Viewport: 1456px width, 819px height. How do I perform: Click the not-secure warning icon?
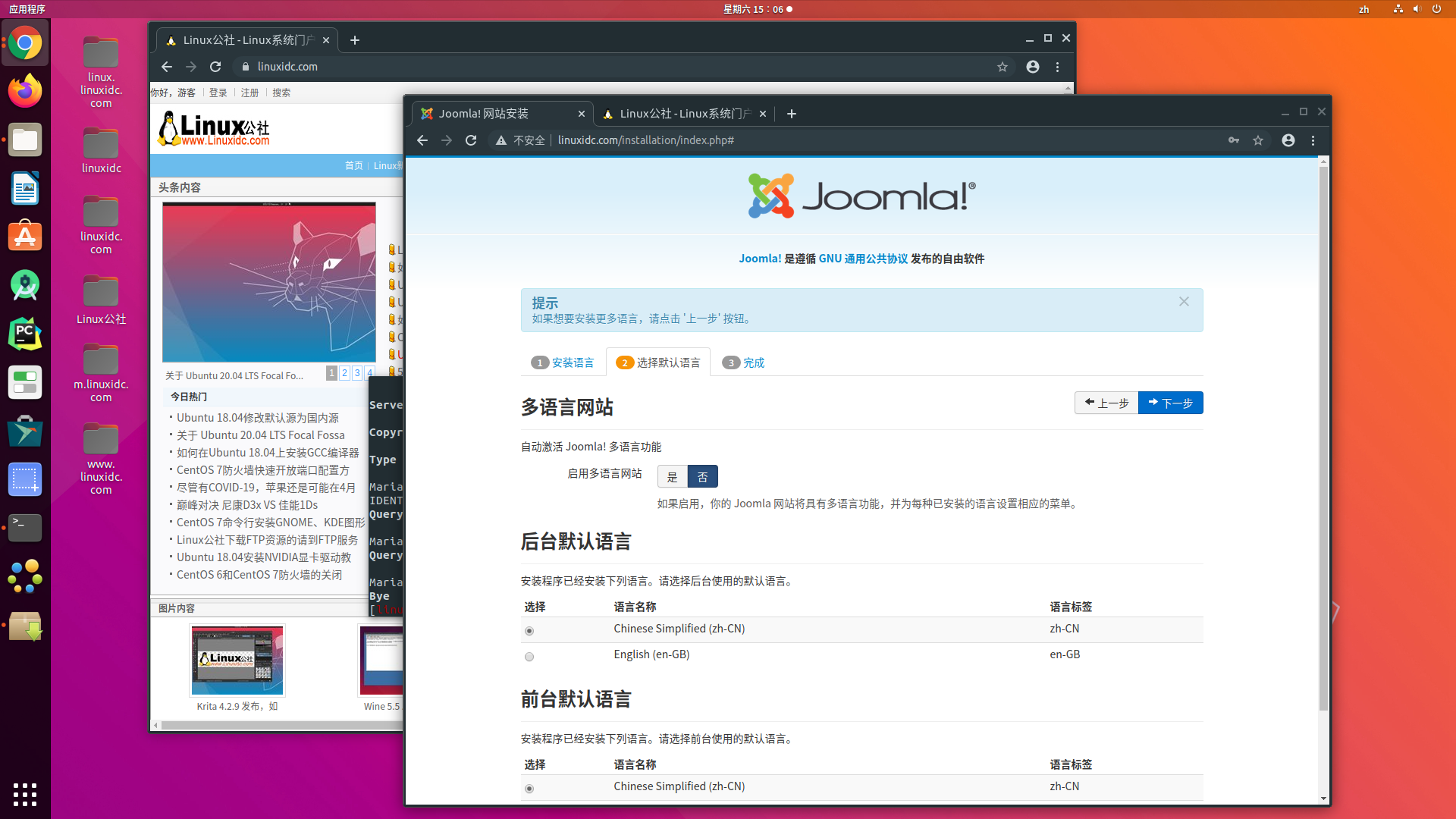pyautogui.click(x=501, y=140)
